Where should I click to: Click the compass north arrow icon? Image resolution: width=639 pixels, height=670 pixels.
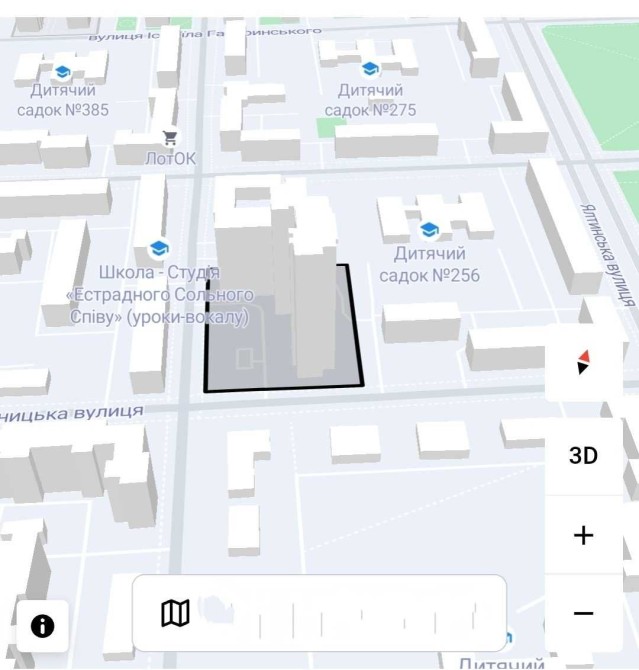click(583, 362)
